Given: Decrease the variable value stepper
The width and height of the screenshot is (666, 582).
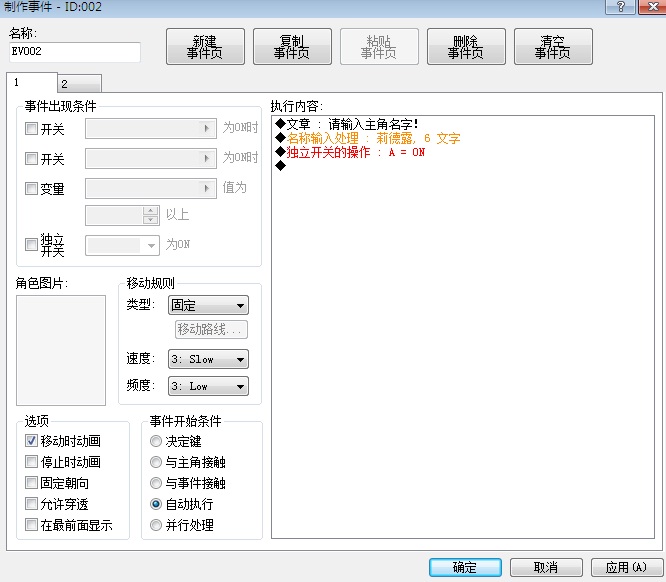Looking at the screenshot, I should [150, 220].
